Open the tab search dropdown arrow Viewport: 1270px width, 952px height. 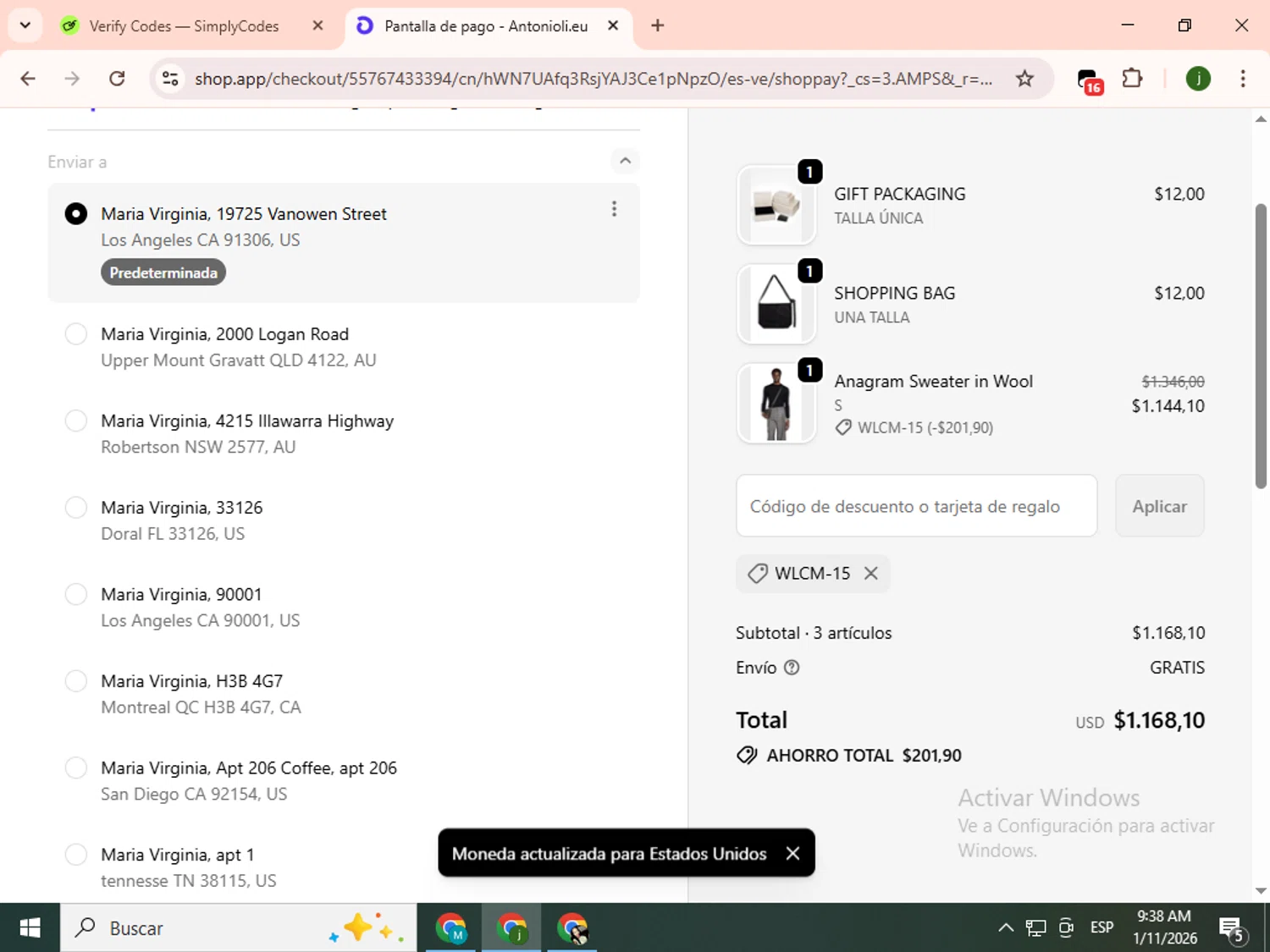25,25
